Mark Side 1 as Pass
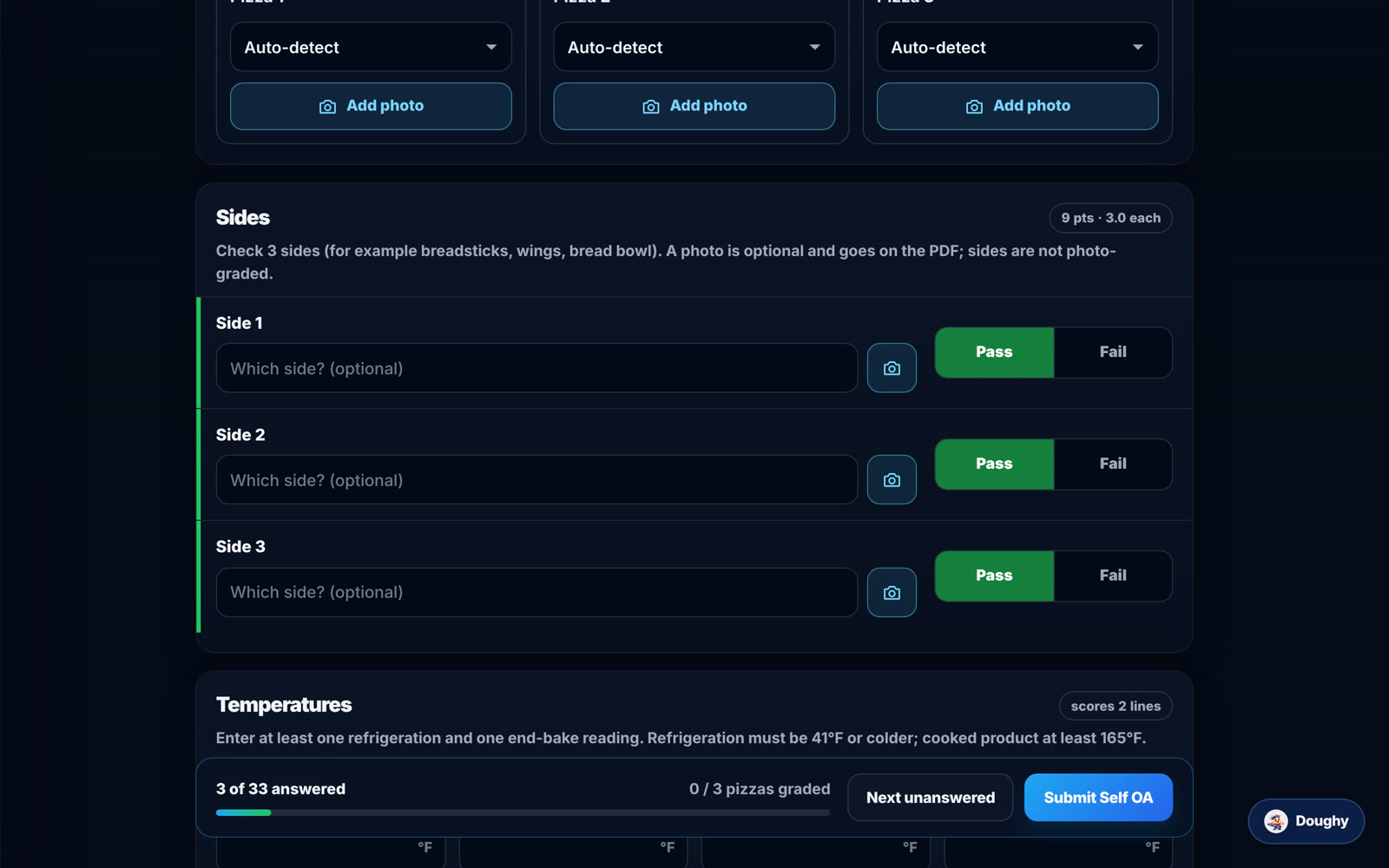This screenshot has height=868, width=1389. tap(994, 352)
